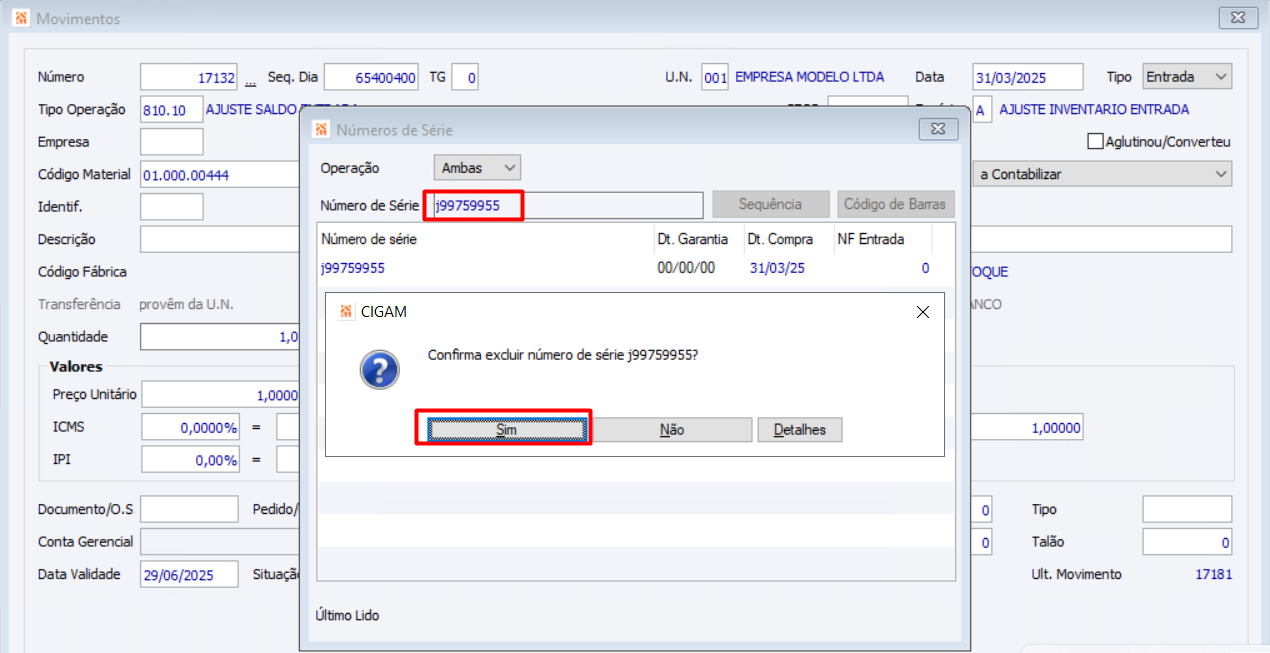Click the Documento/O.S input field

click(189, 509)
